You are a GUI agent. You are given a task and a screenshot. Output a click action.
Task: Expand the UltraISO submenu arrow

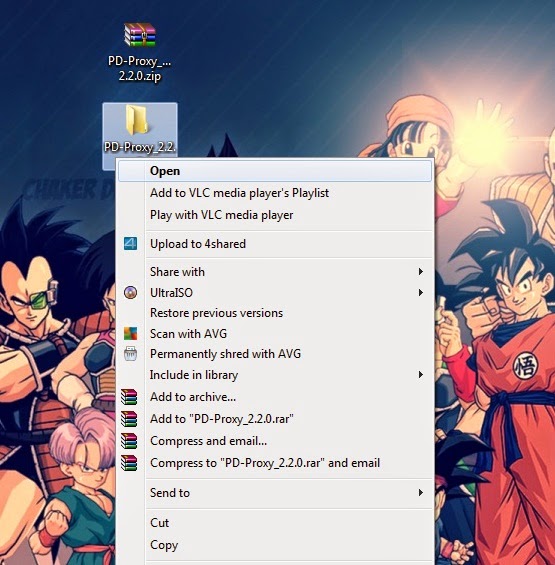pos(420,292)
